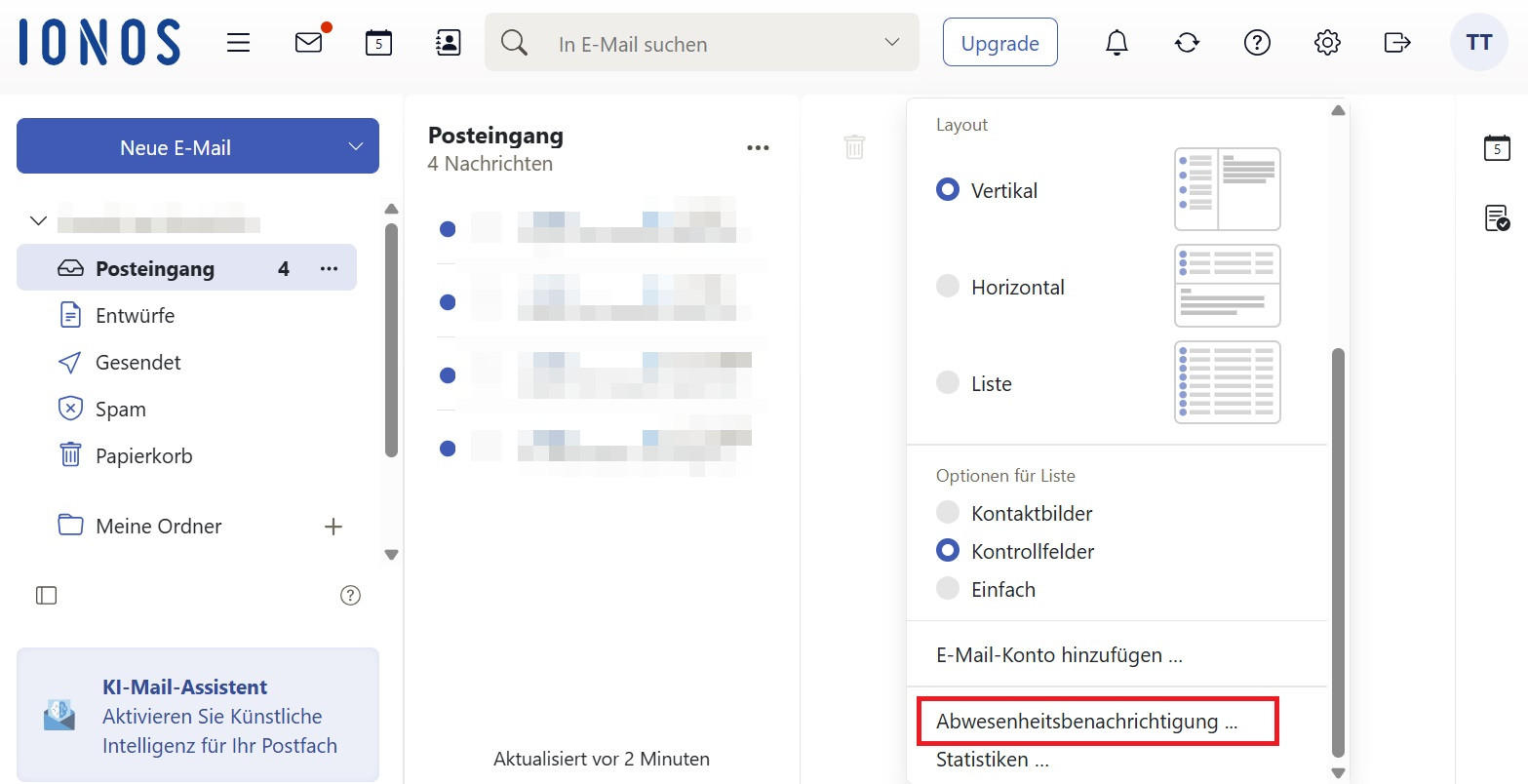This screenshot has width=1528, height=784.
Task: Expand the Neue E-Mail dropdown arrow
Action: click(355, 147)
